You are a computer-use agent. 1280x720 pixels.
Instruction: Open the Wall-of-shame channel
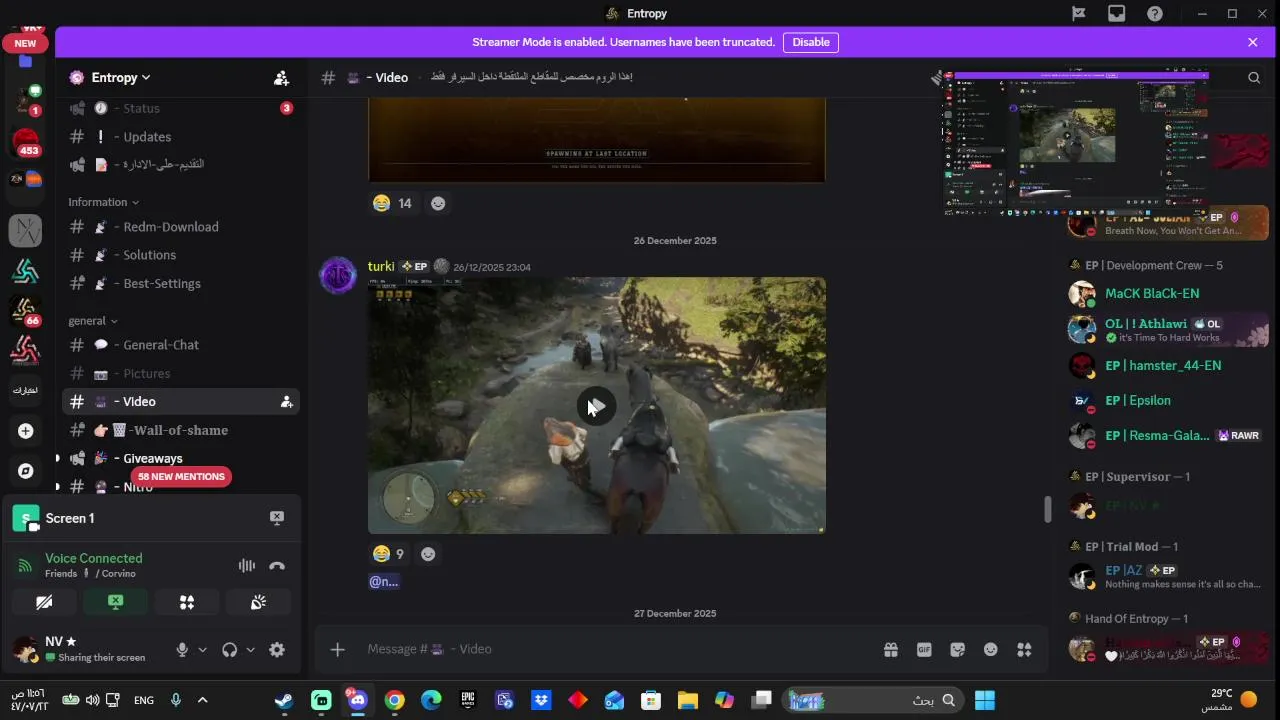[x=180, y=430]
